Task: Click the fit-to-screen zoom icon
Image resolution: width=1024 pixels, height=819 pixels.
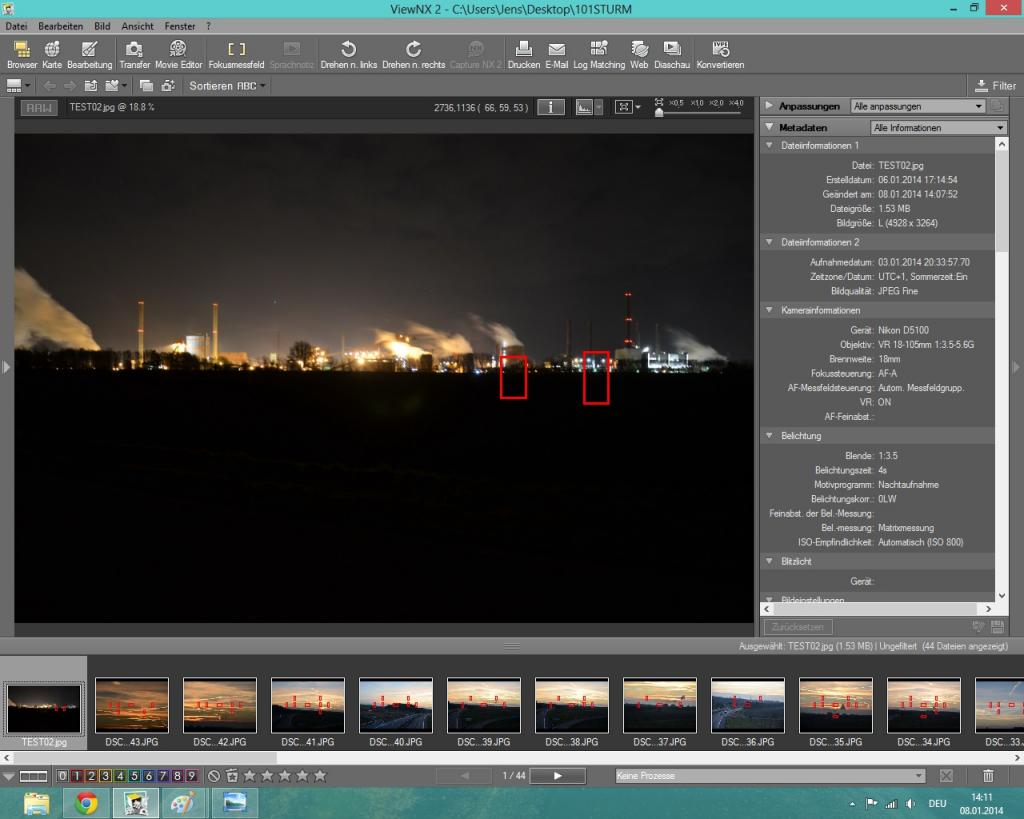Action: tap(624, 107)
